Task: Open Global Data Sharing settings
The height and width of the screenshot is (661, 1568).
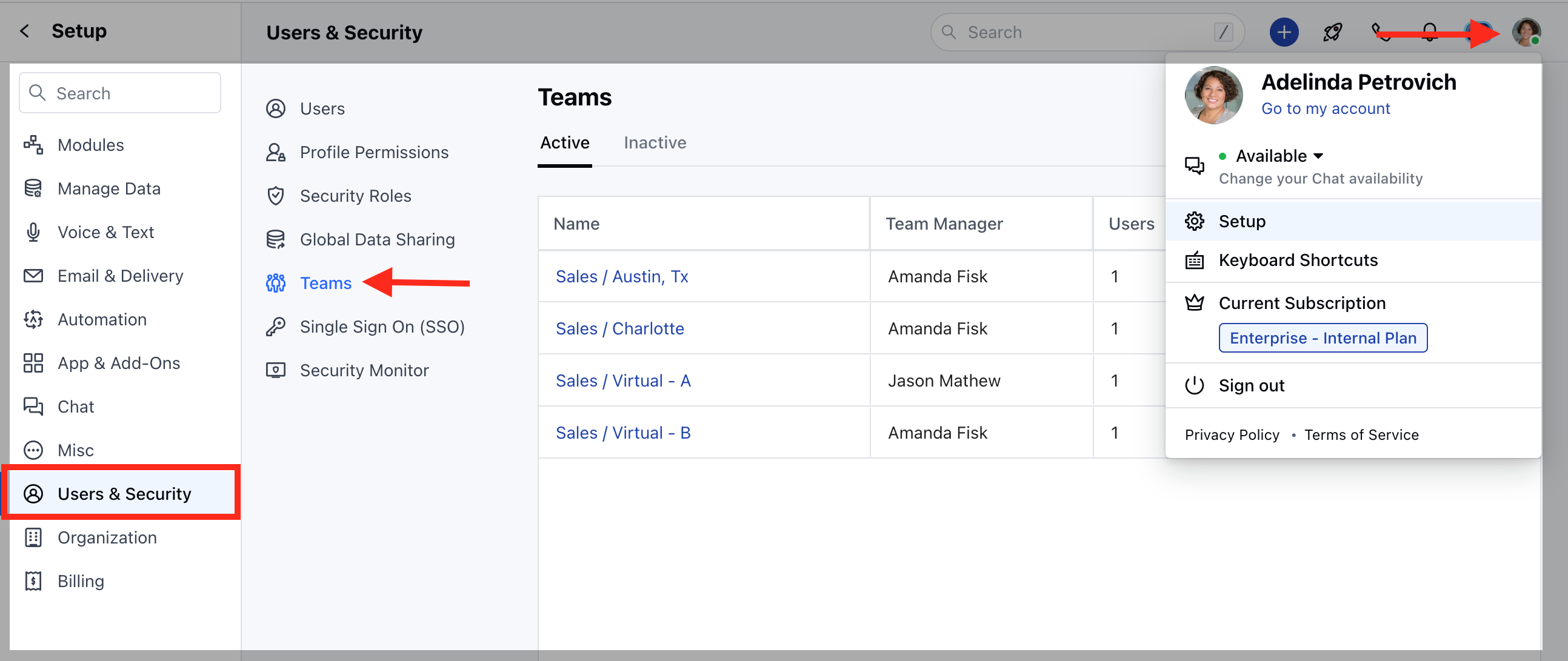Action: pos(377,240)
